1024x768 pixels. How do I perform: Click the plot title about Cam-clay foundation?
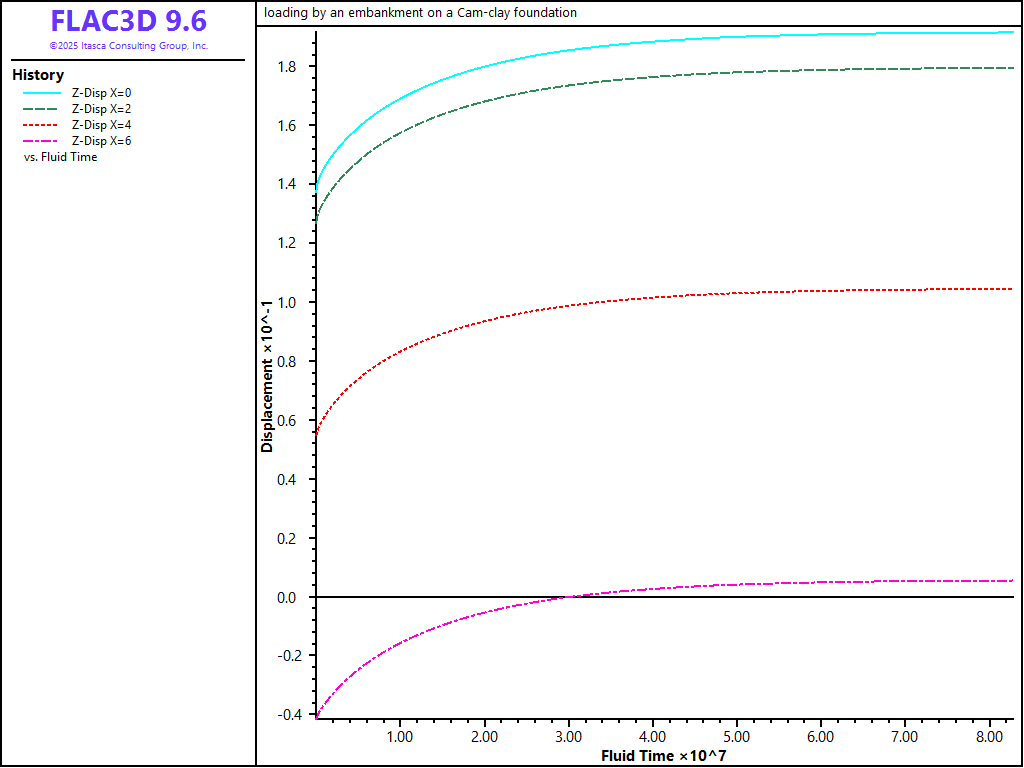[420, 13]
